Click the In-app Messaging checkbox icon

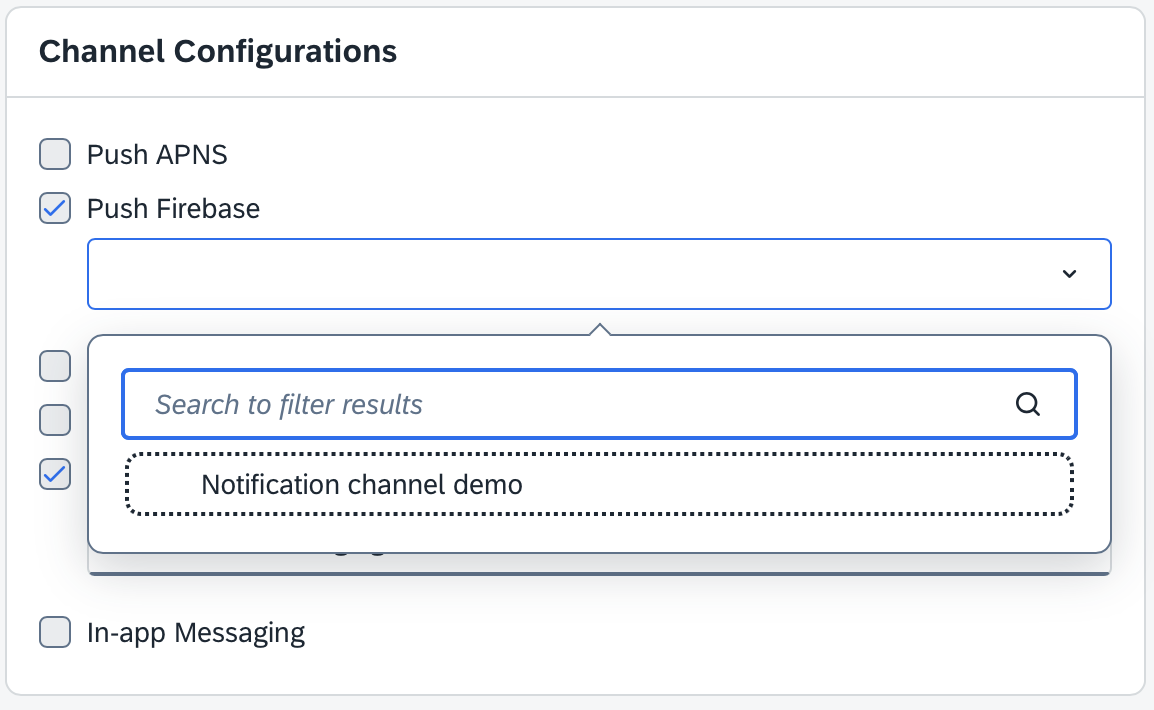point(55,632)
